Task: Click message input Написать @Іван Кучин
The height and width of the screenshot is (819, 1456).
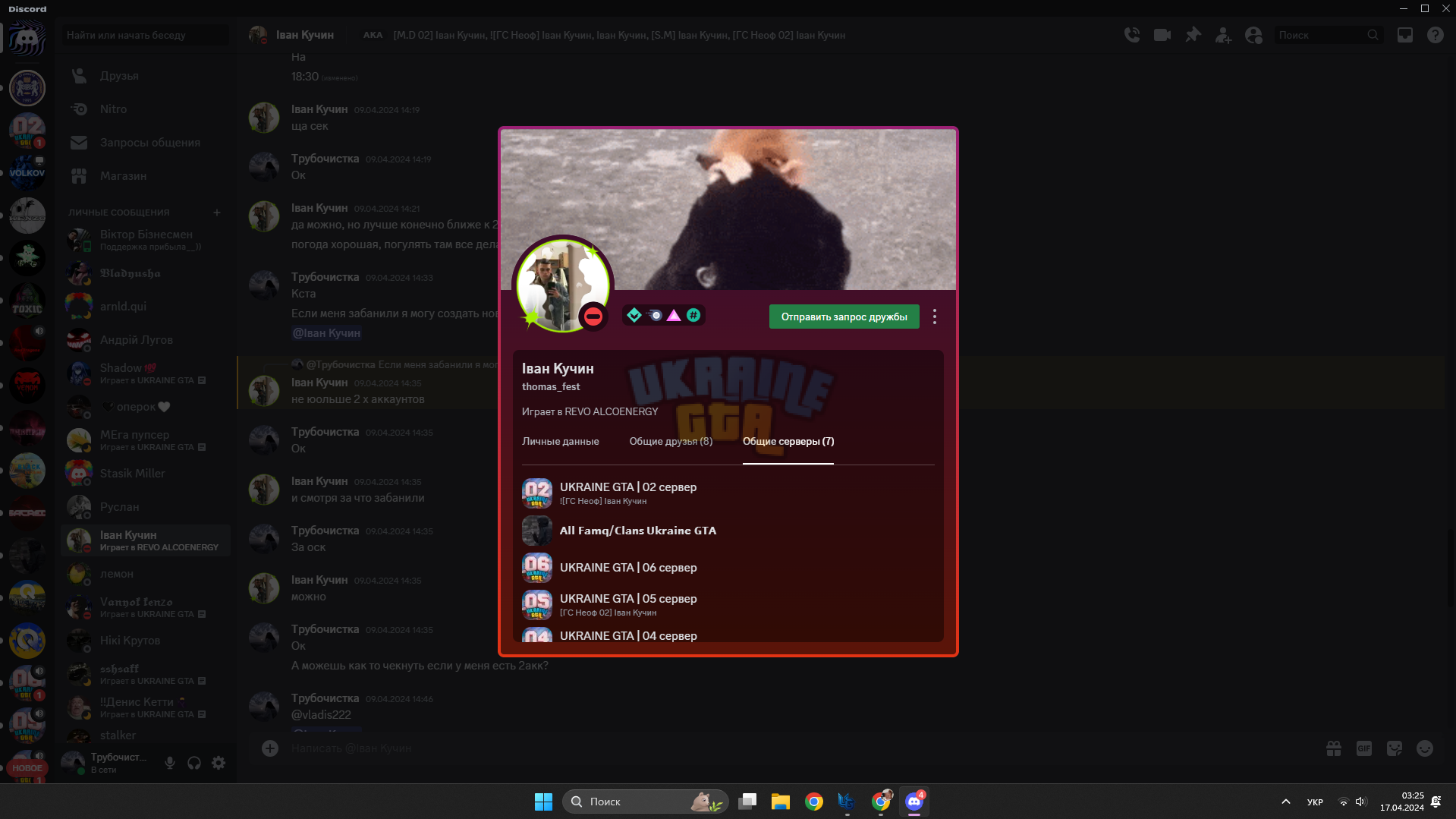Action: pyautogui.click(x=797, y=748)
